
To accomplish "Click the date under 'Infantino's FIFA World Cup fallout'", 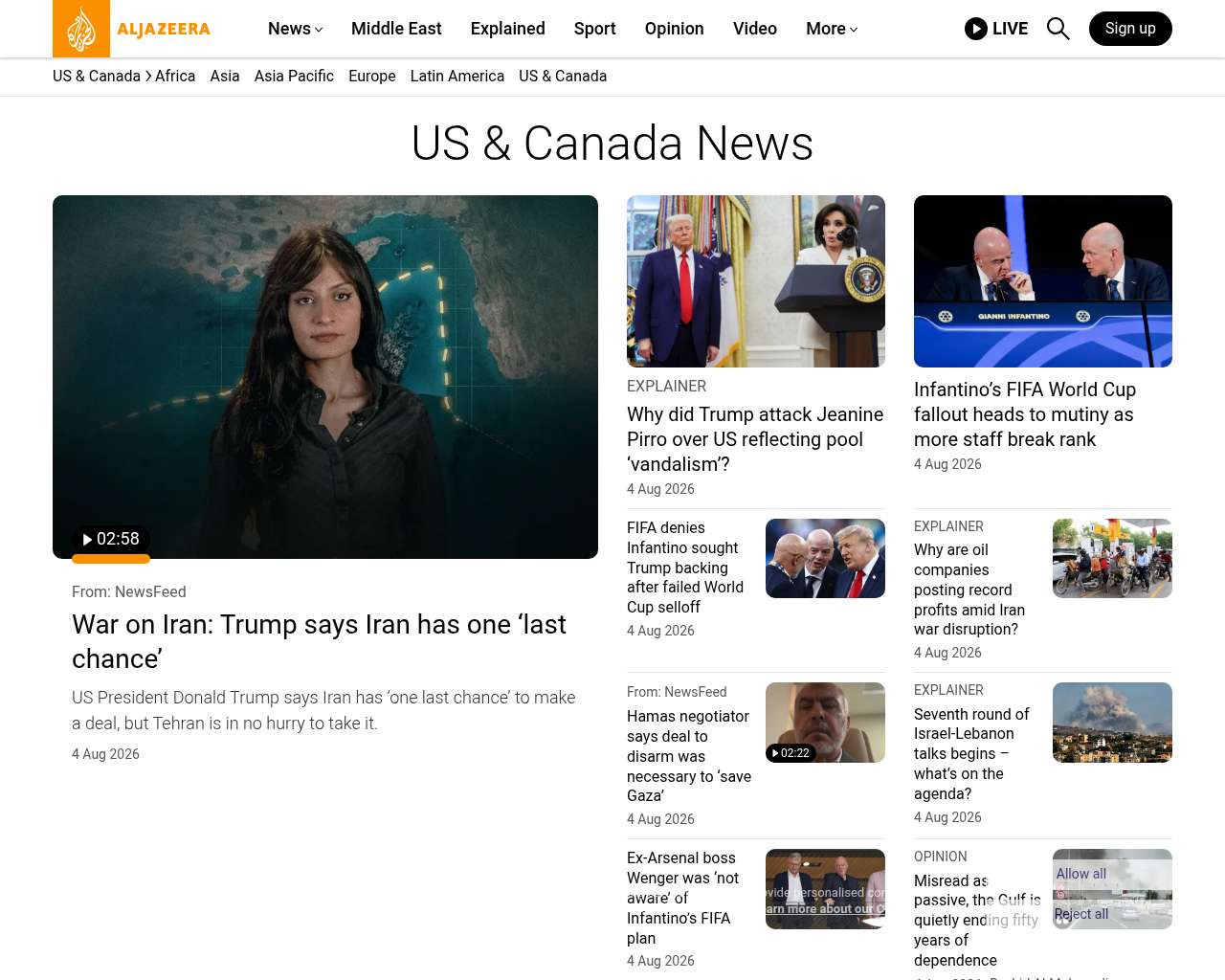I will coord(947,464).
